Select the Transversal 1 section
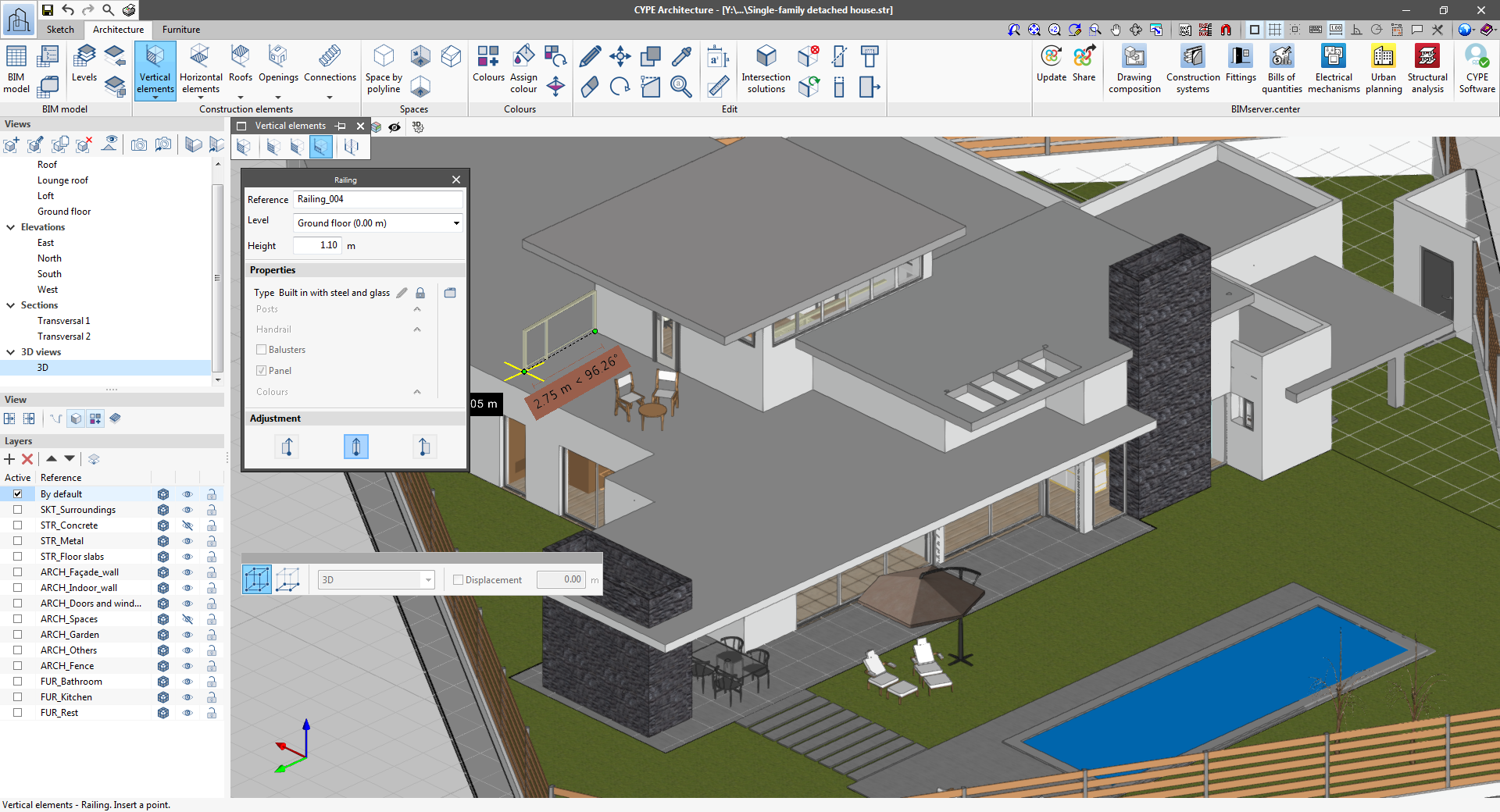This screenshot has width=1500, height=812. (64, 321)
